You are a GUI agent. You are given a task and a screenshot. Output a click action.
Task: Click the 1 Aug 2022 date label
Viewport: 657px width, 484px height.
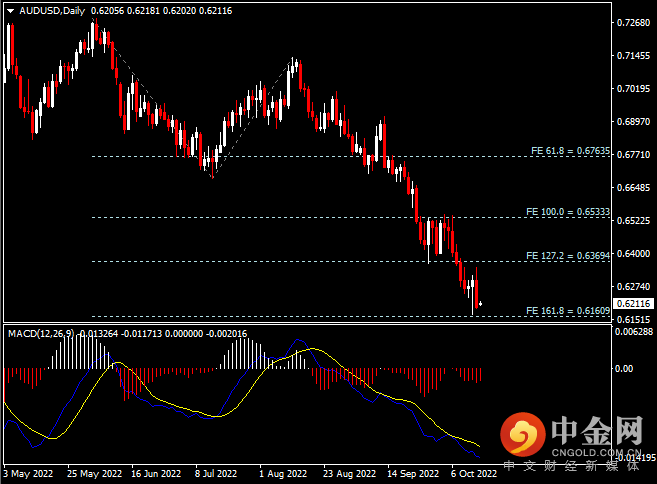(x=283, y=474)
